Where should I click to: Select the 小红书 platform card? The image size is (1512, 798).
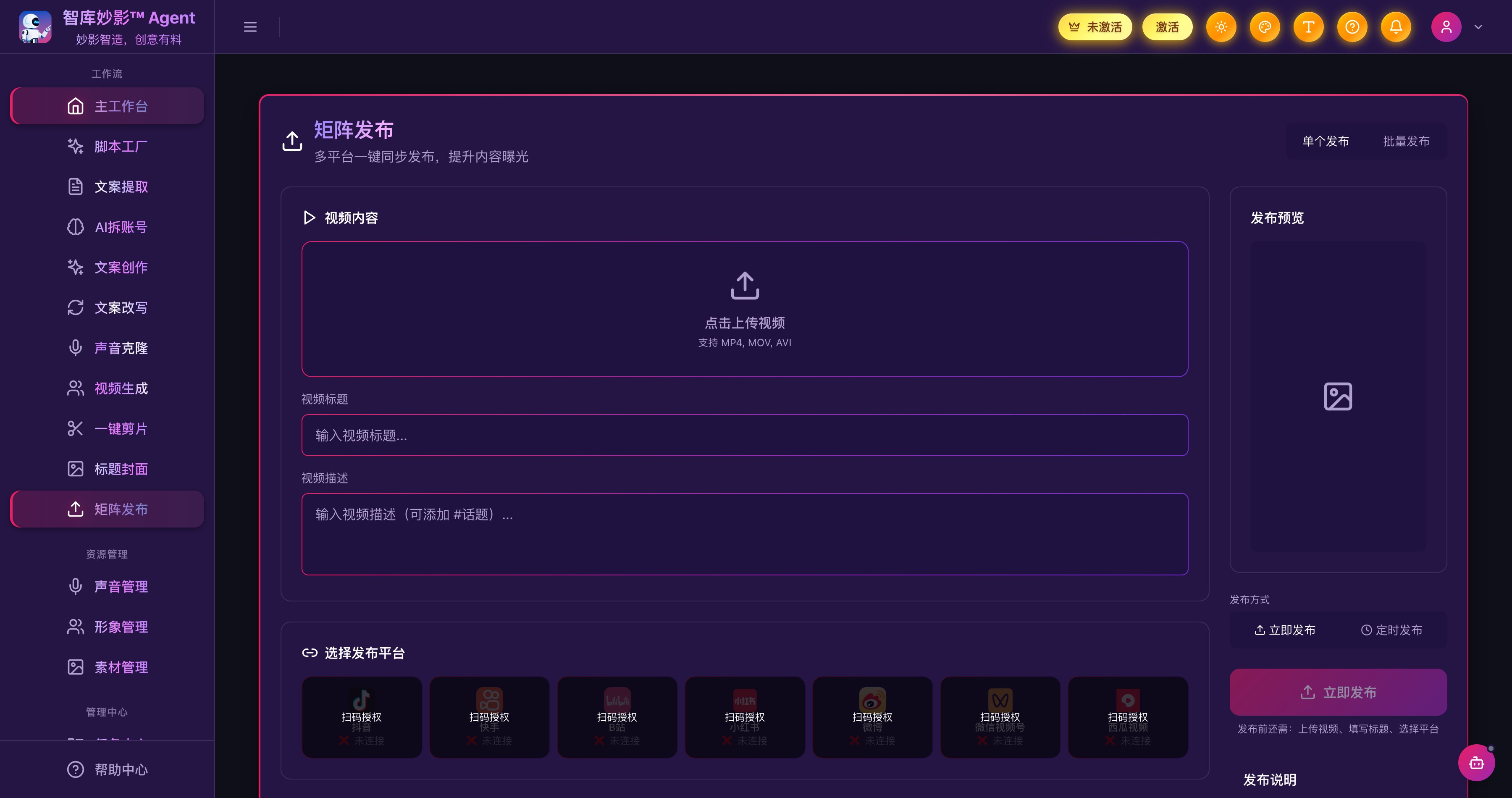[745, 717]
